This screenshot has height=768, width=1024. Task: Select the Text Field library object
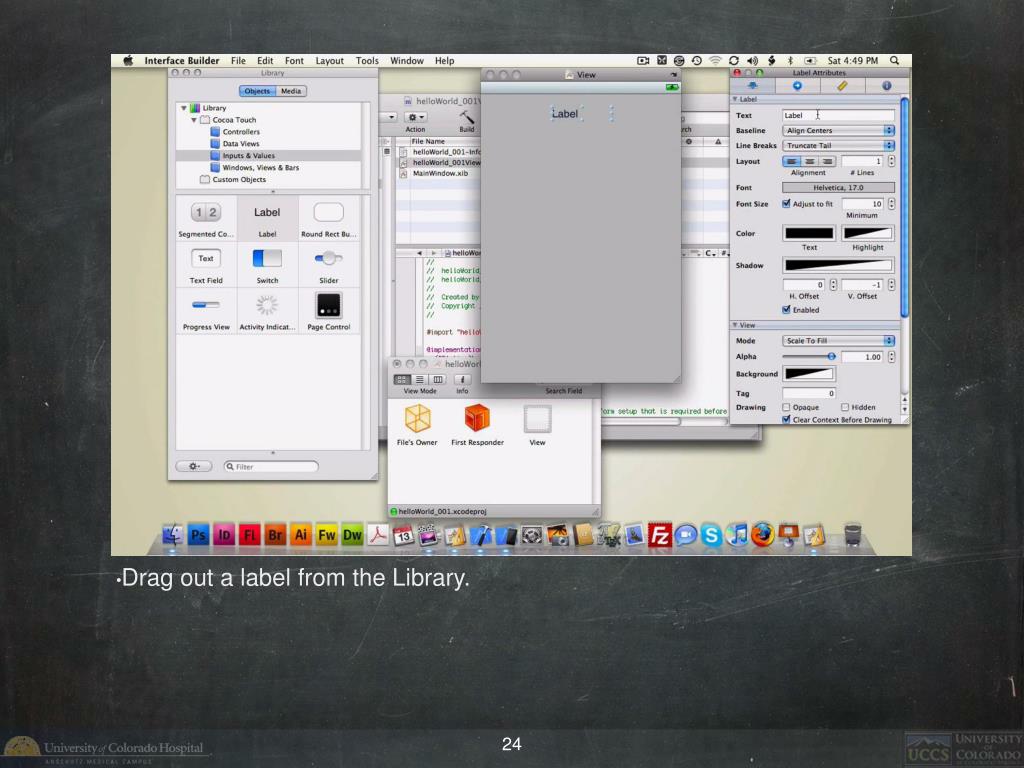click(x=206, y=264)
